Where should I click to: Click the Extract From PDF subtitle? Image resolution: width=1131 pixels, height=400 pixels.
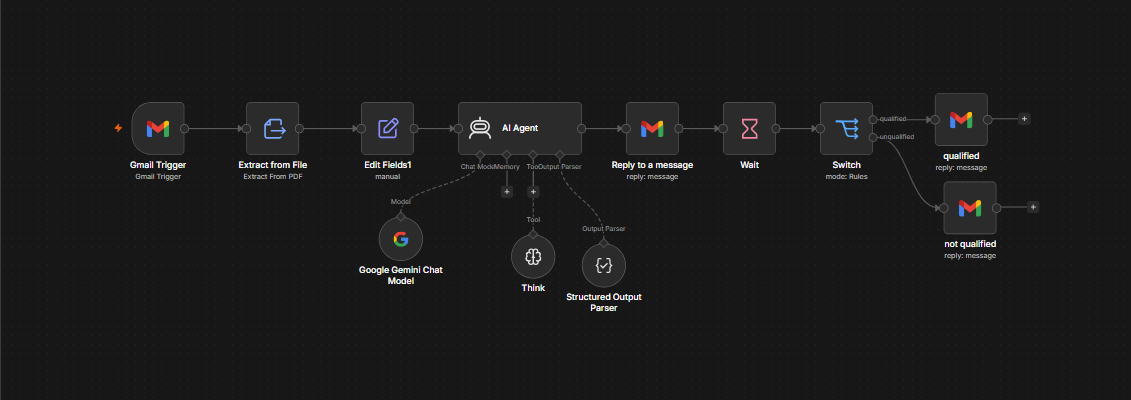[x=273, y=177]
